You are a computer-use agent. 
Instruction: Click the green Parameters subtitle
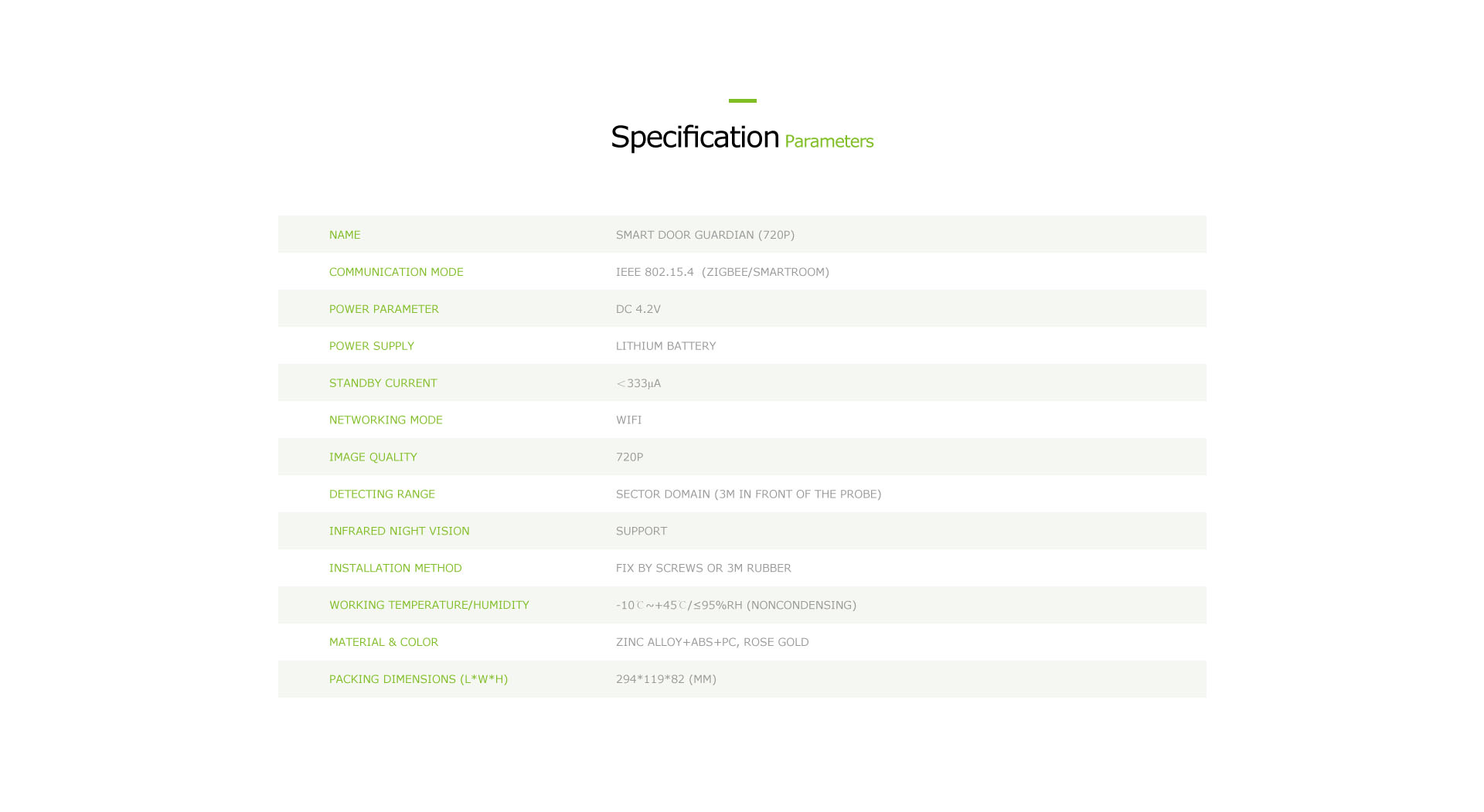[829, 141]
